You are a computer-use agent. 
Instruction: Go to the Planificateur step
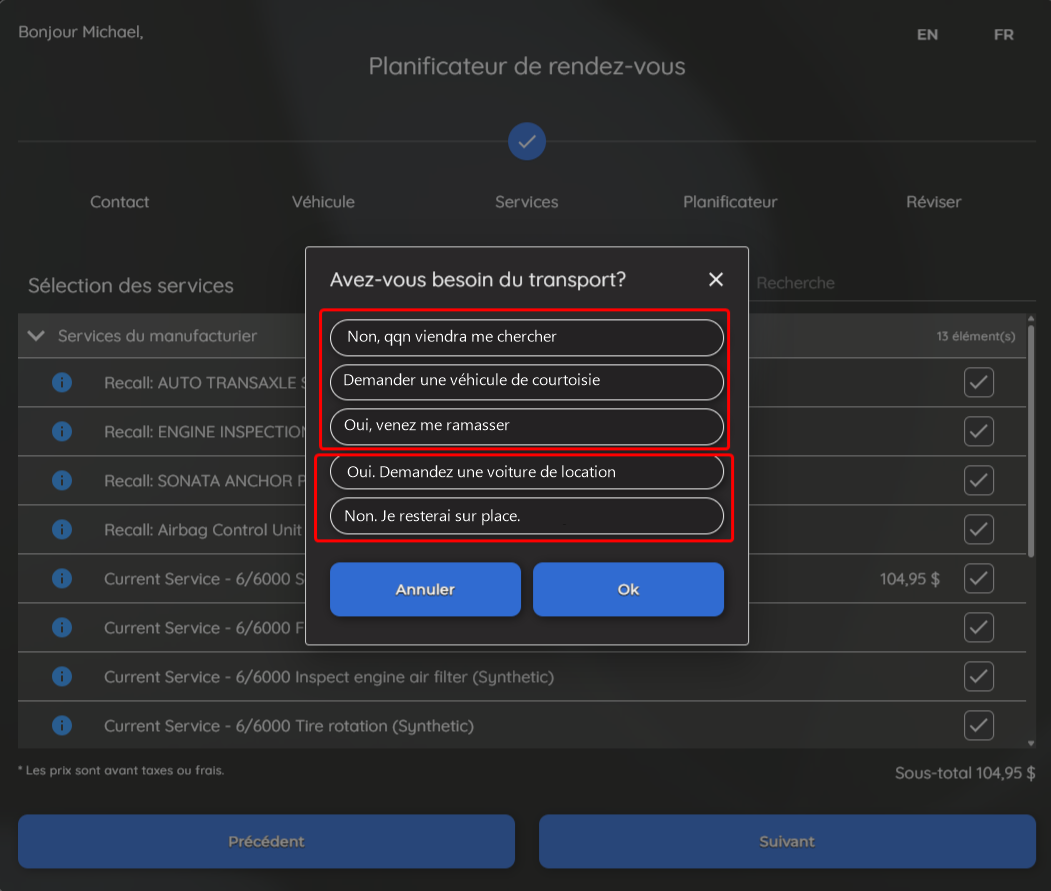(x=730, y=202)
